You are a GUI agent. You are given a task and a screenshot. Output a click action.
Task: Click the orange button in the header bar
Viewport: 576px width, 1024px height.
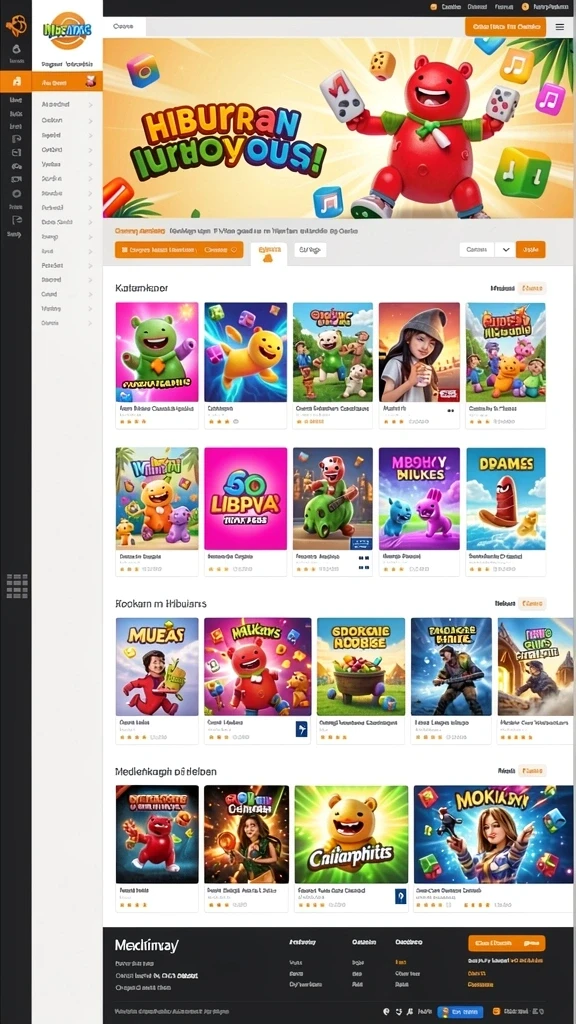point(505,27)
